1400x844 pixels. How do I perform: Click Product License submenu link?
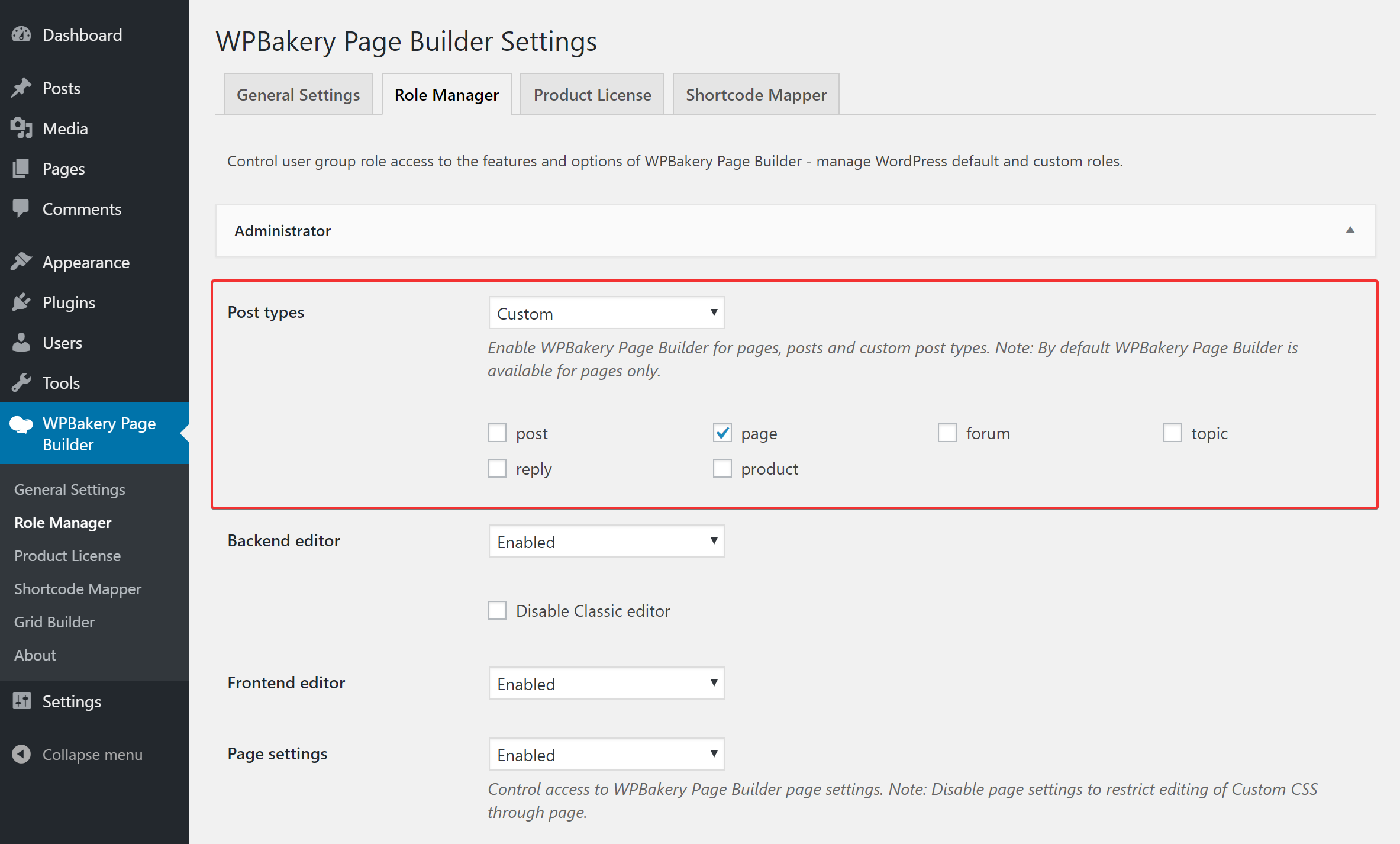(67, 556)
